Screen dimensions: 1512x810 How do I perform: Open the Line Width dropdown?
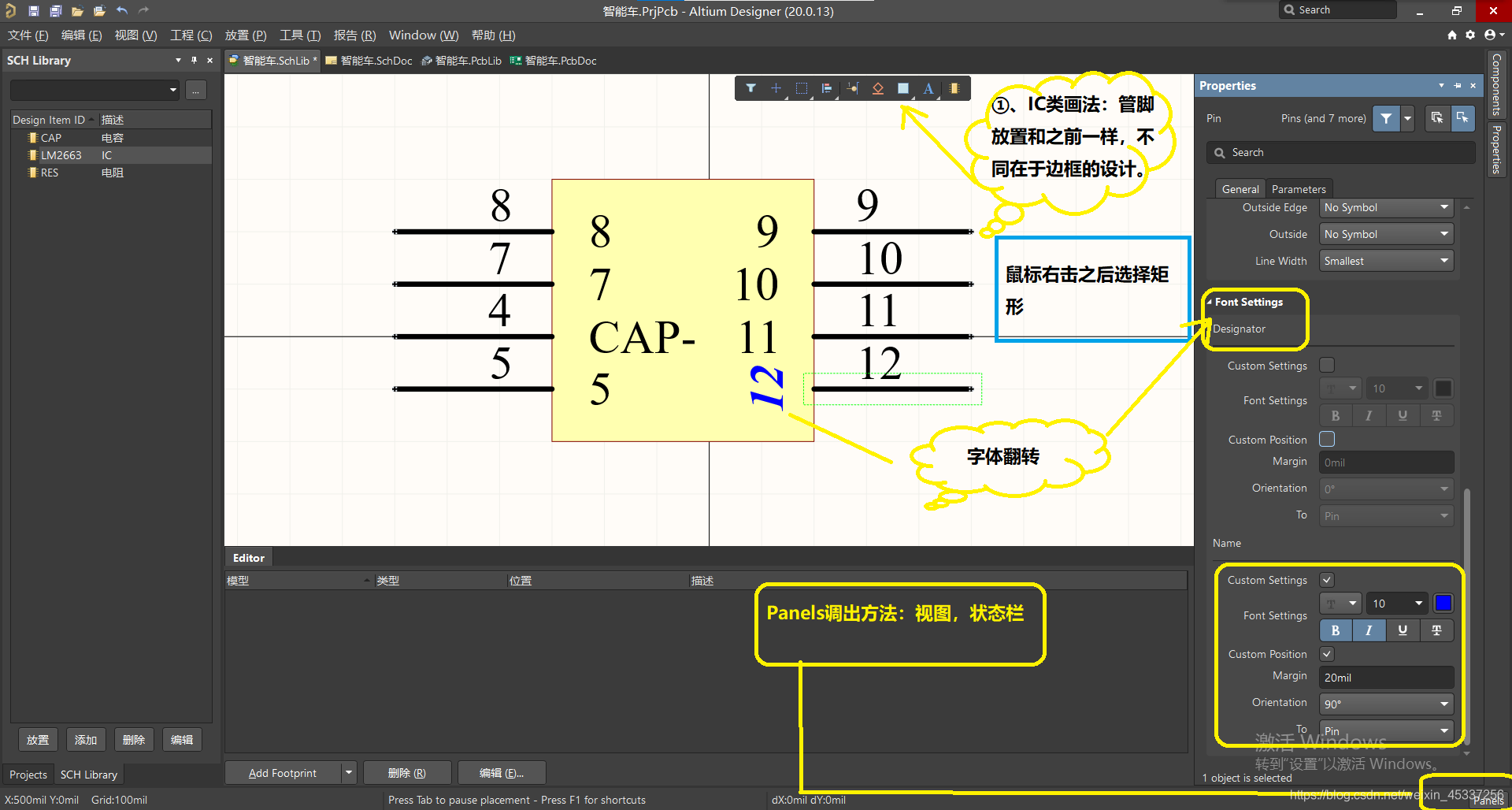coord(1386,261)
